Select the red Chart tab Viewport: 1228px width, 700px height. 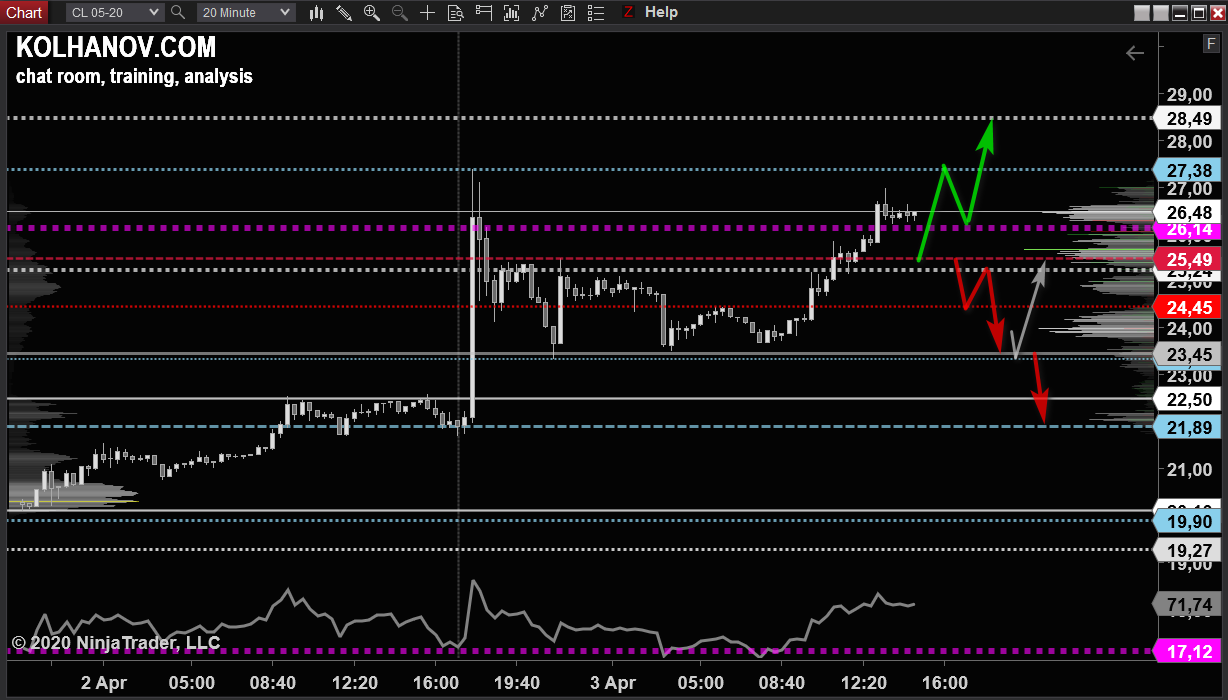coord(24,12)
